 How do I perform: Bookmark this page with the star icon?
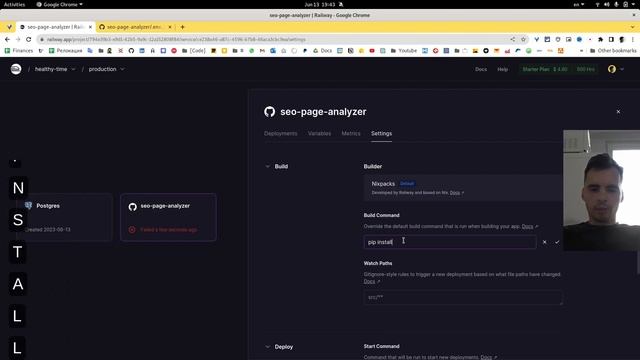[523, 40]
